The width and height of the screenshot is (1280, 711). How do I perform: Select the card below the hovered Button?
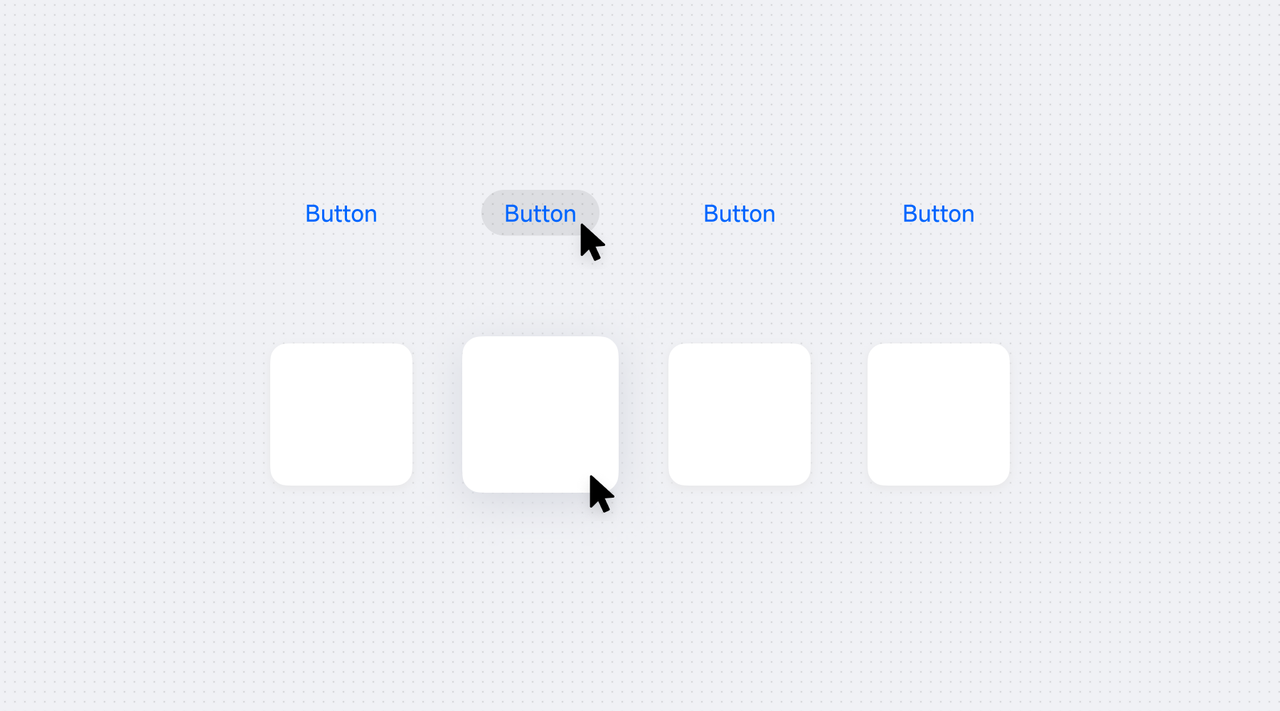[540, 414]
